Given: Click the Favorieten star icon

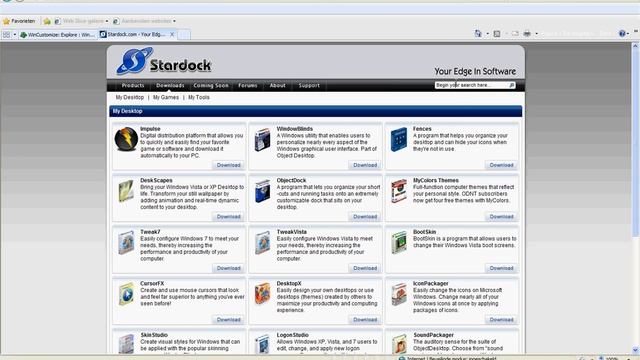Looking at the screenshot, I should click(x=6, y=21).
